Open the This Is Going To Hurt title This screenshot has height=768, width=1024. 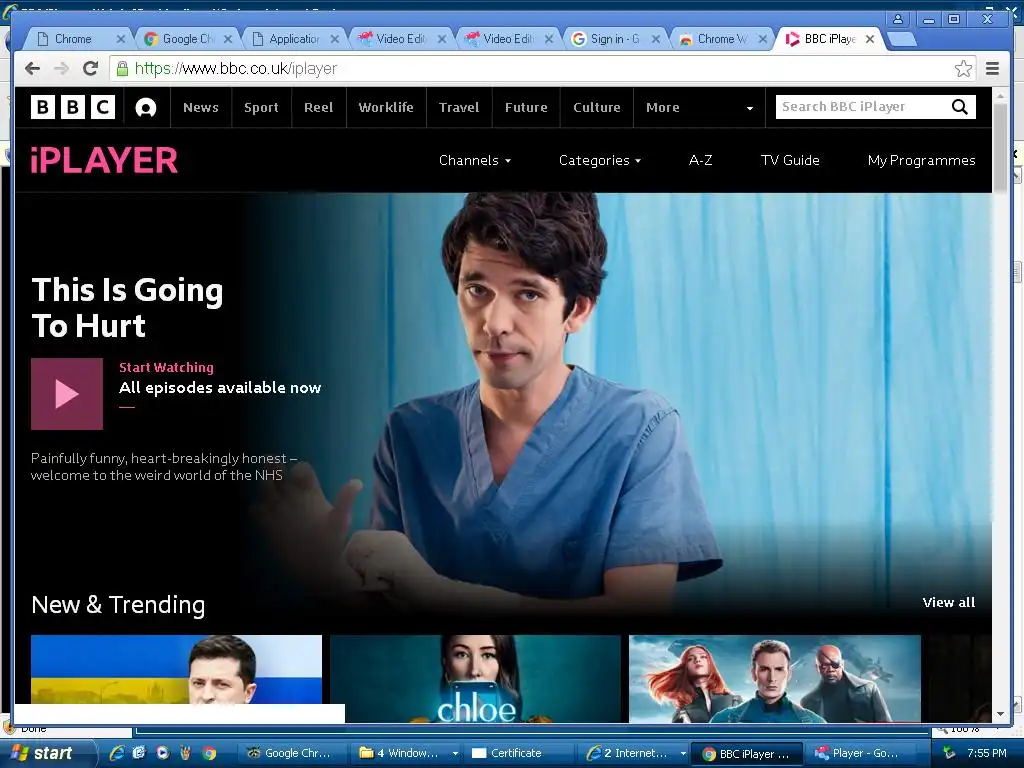click(127, 308)
